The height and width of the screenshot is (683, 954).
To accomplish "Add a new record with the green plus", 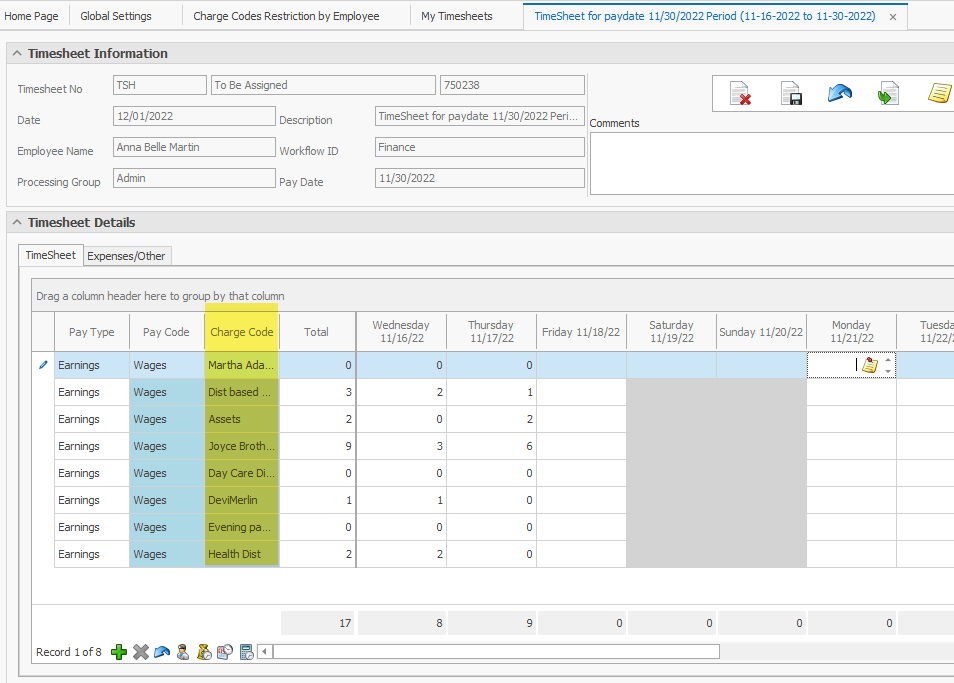I will pyautogui.click(x=119, y=652).
